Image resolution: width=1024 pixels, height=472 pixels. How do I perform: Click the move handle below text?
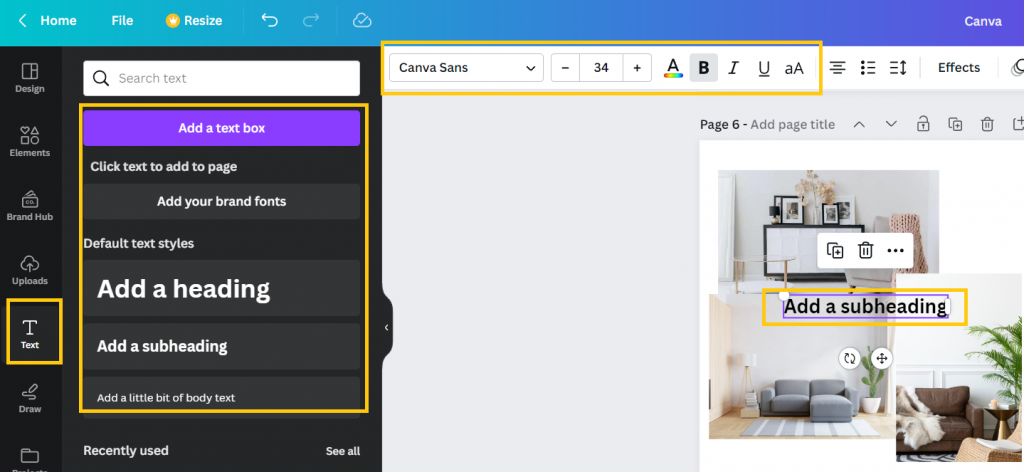point(882,358)
